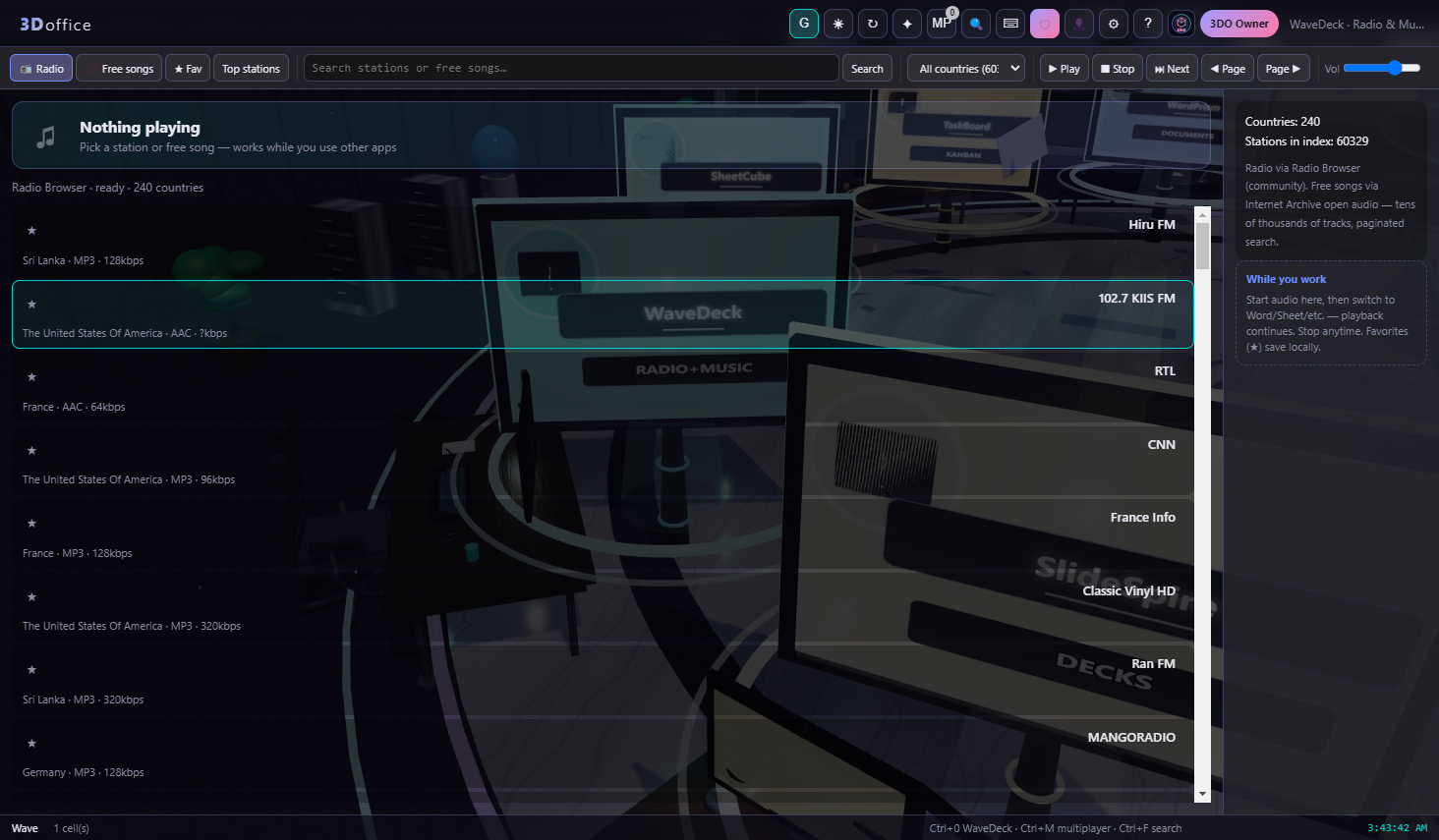The image size is (1439, 840).
Task: Star the France Info station
Action: 31,524
